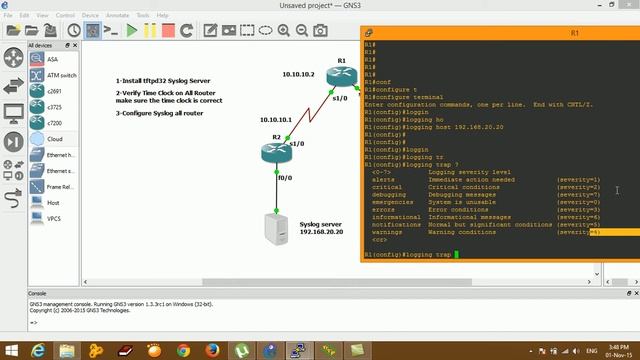The height and width of the screenshot is (360, 640).
Task: Launch Internet Explorer from the taskbar
Action: (x=38, y=351)
